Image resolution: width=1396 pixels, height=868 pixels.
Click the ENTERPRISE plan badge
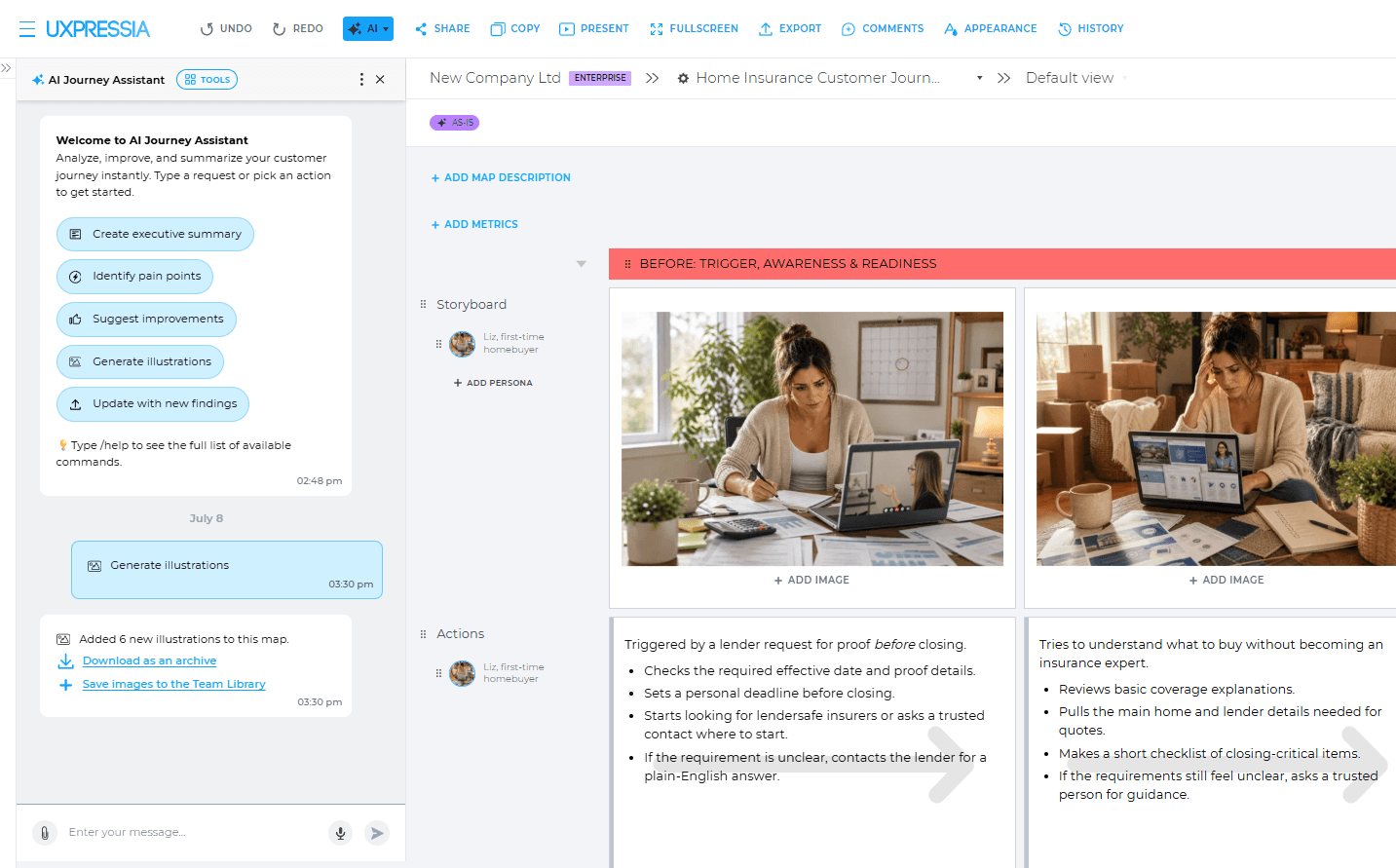[x=600, y=78]
